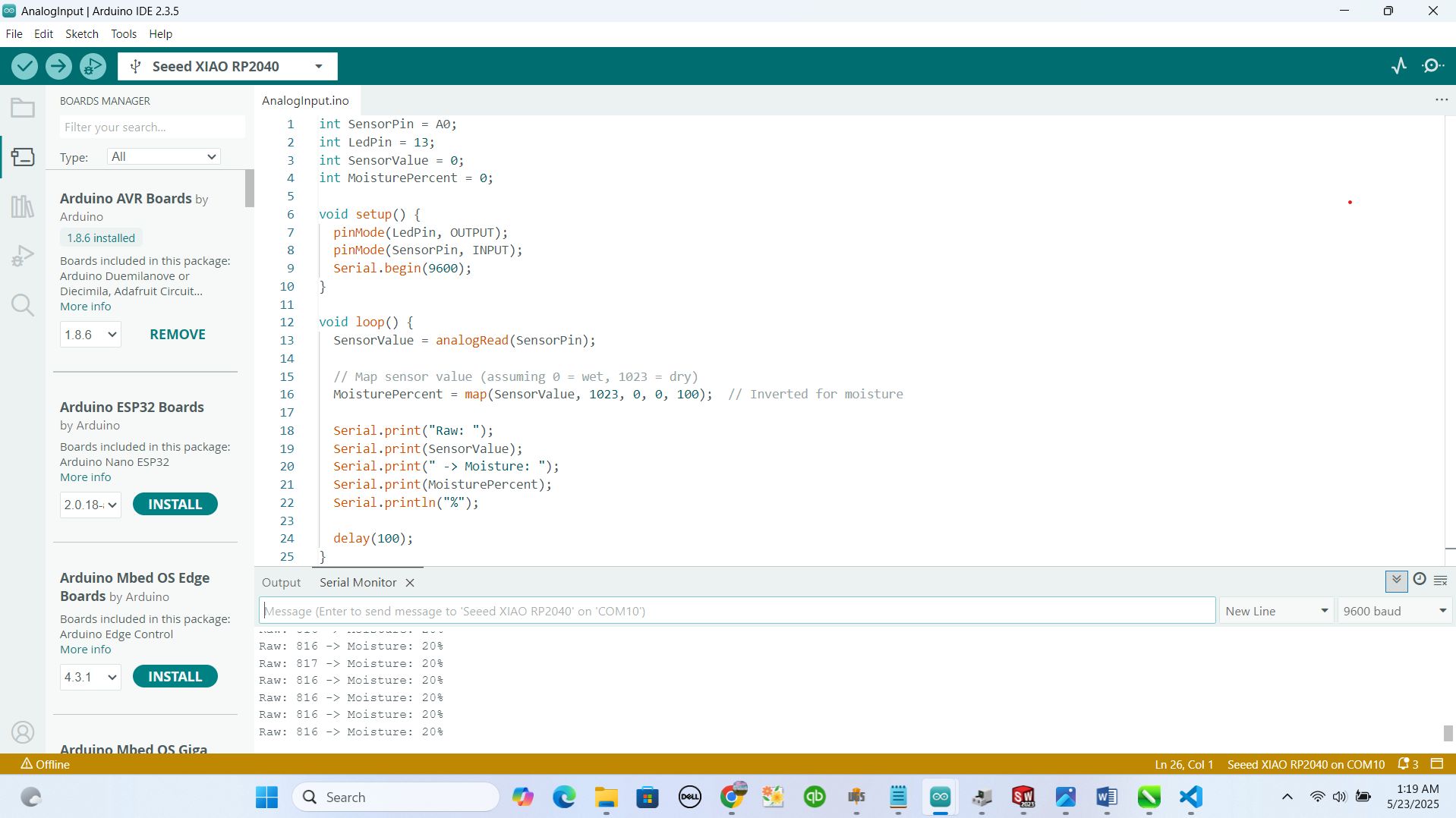Screen dimensions: 1456x818
Task: Click the Offline warning status indicator
Action: pos(46,764)
